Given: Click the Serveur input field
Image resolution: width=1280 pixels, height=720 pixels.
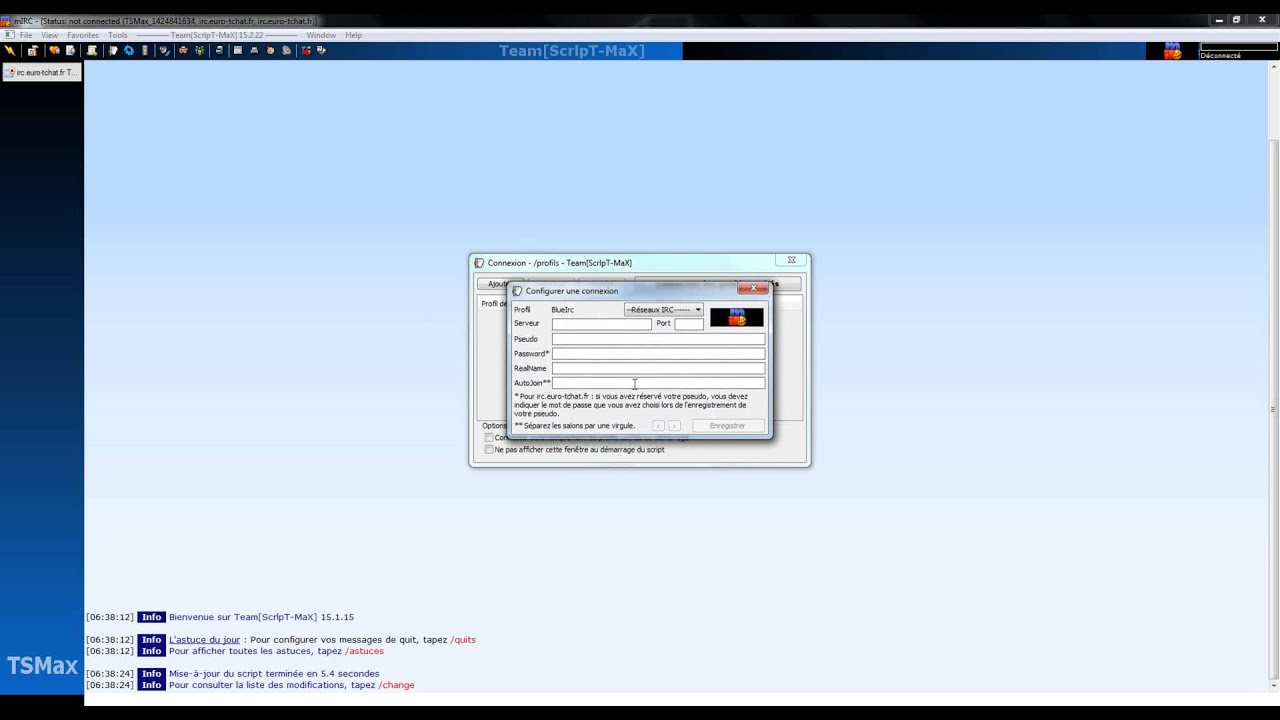Looking at the screenshot, I should click(601, 324).
